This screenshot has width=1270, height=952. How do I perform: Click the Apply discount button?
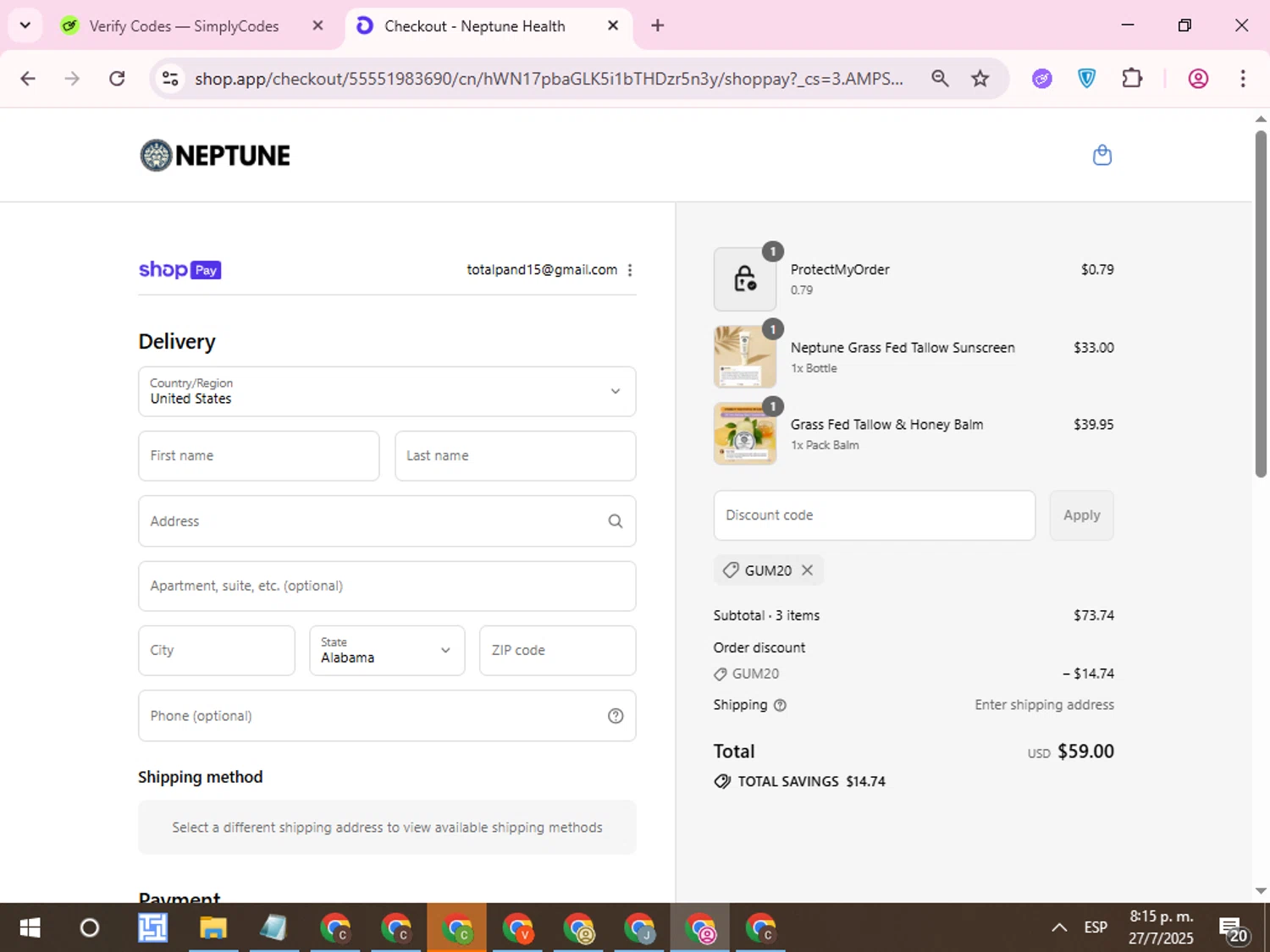click(1081, 515)
